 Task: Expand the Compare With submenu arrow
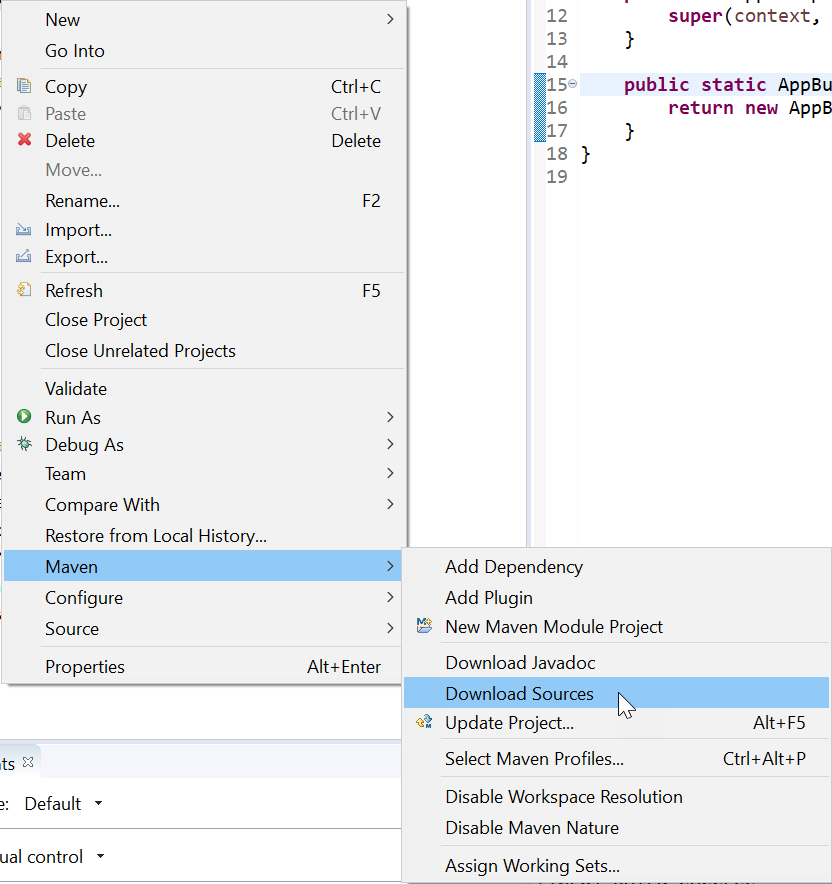coord(390,504)
